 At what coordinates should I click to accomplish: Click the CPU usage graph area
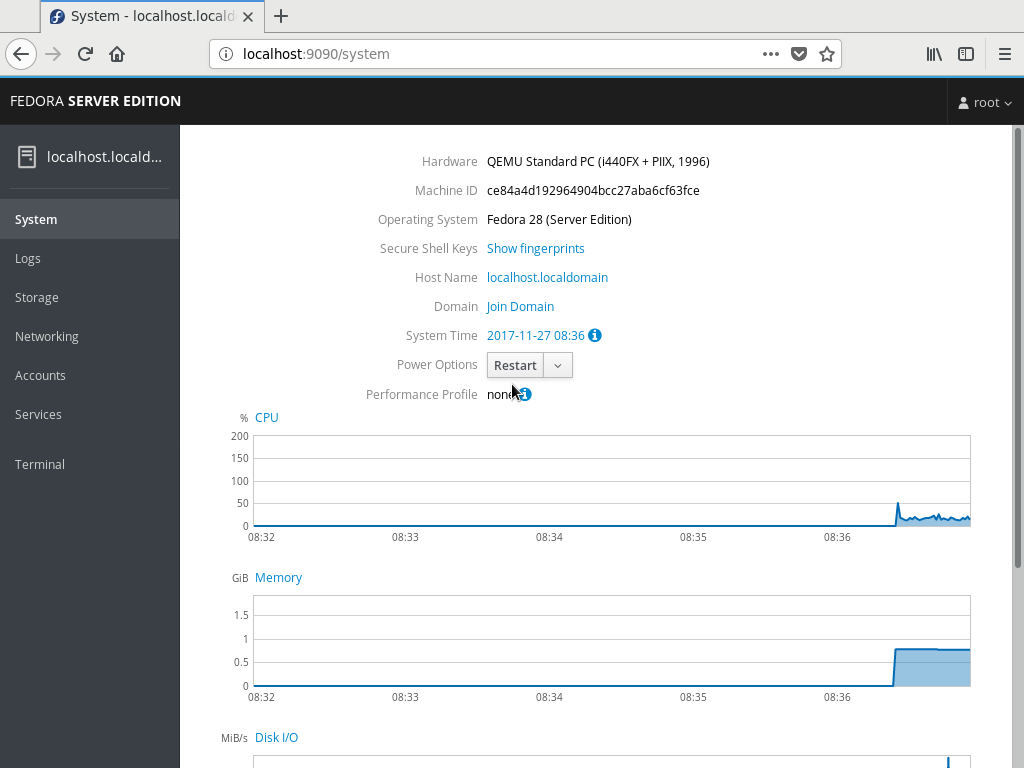point(612,481)
